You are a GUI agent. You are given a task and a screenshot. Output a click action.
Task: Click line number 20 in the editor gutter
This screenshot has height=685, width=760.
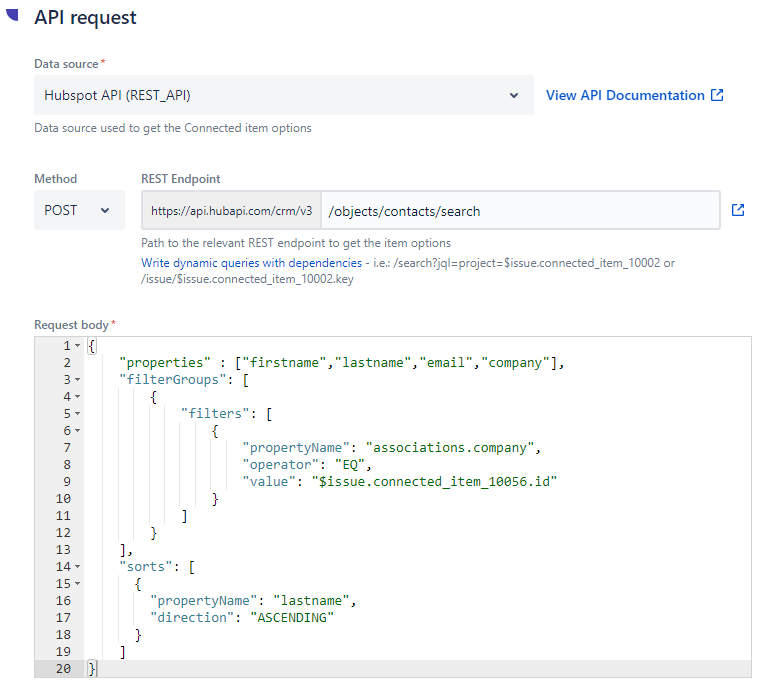coord(64,669)
